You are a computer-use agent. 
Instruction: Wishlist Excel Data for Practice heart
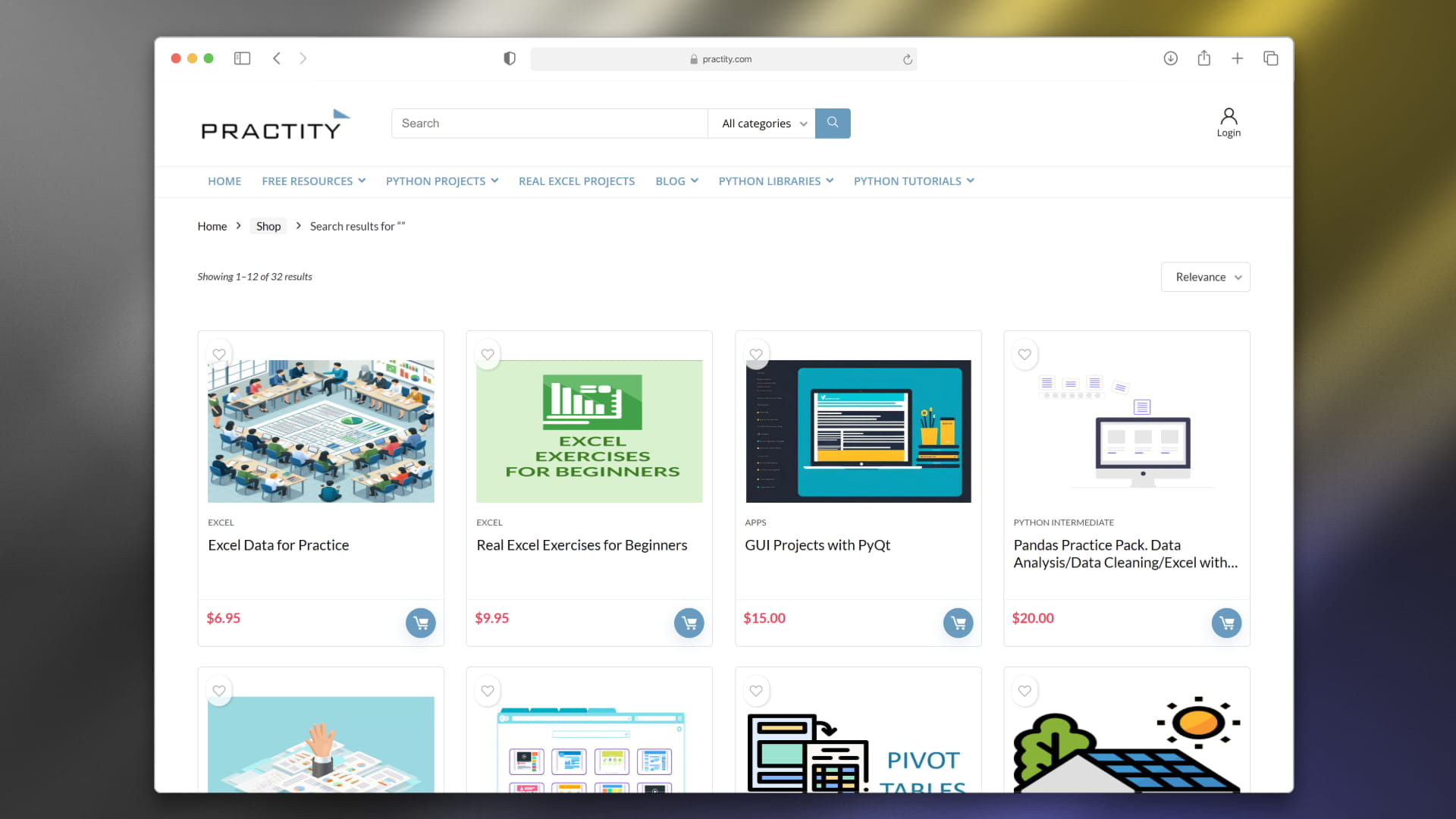click(x=219, y=354)
